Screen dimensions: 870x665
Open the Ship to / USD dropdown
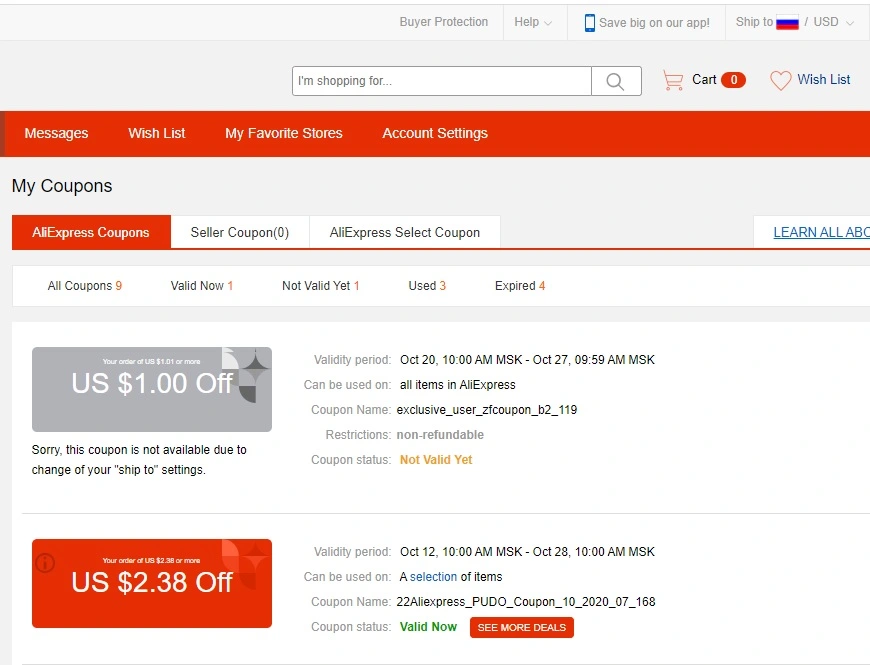795,22
